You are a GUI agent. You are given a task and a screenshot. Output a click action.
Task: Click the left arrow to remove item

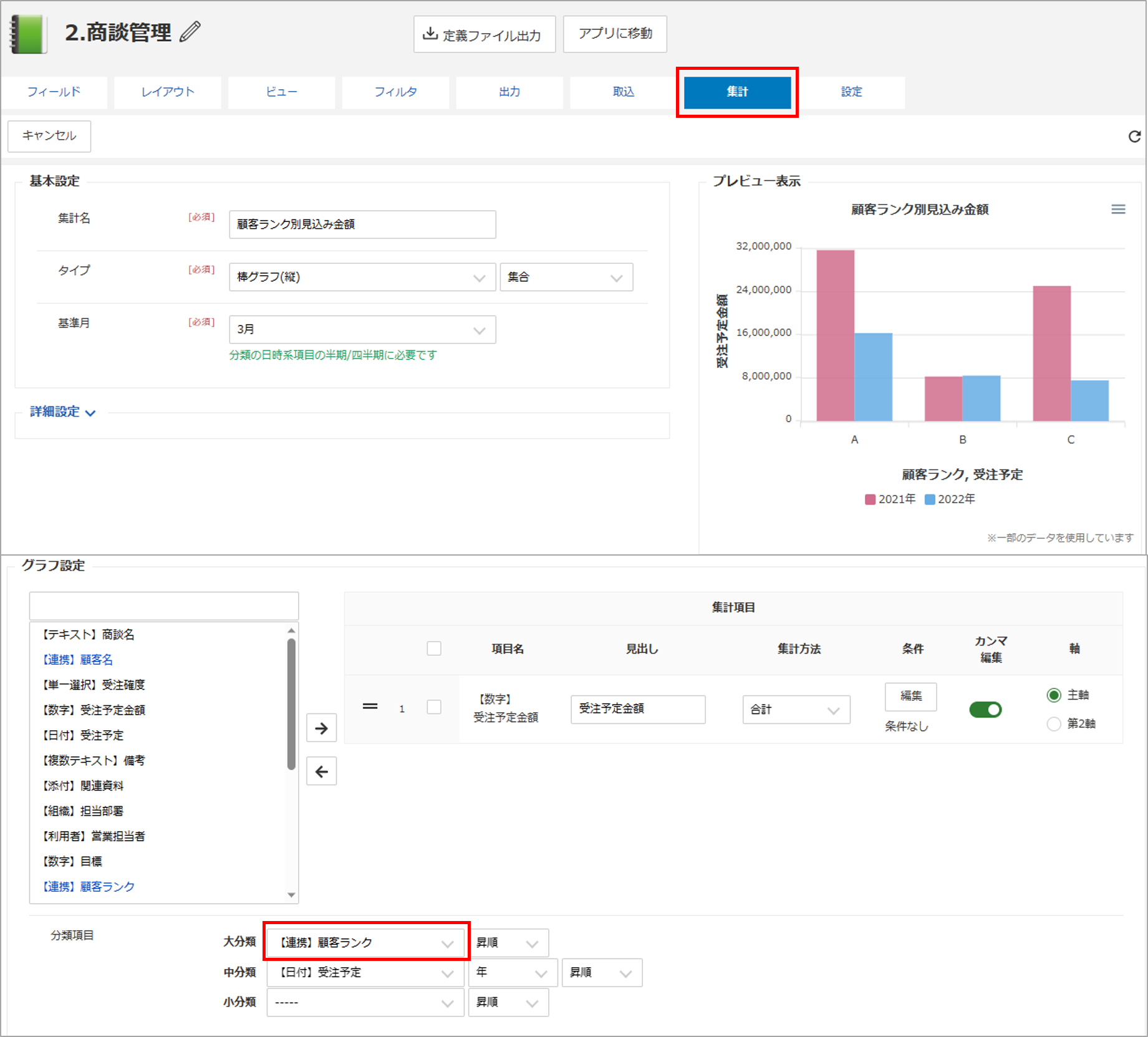click(x=321, y=771)
